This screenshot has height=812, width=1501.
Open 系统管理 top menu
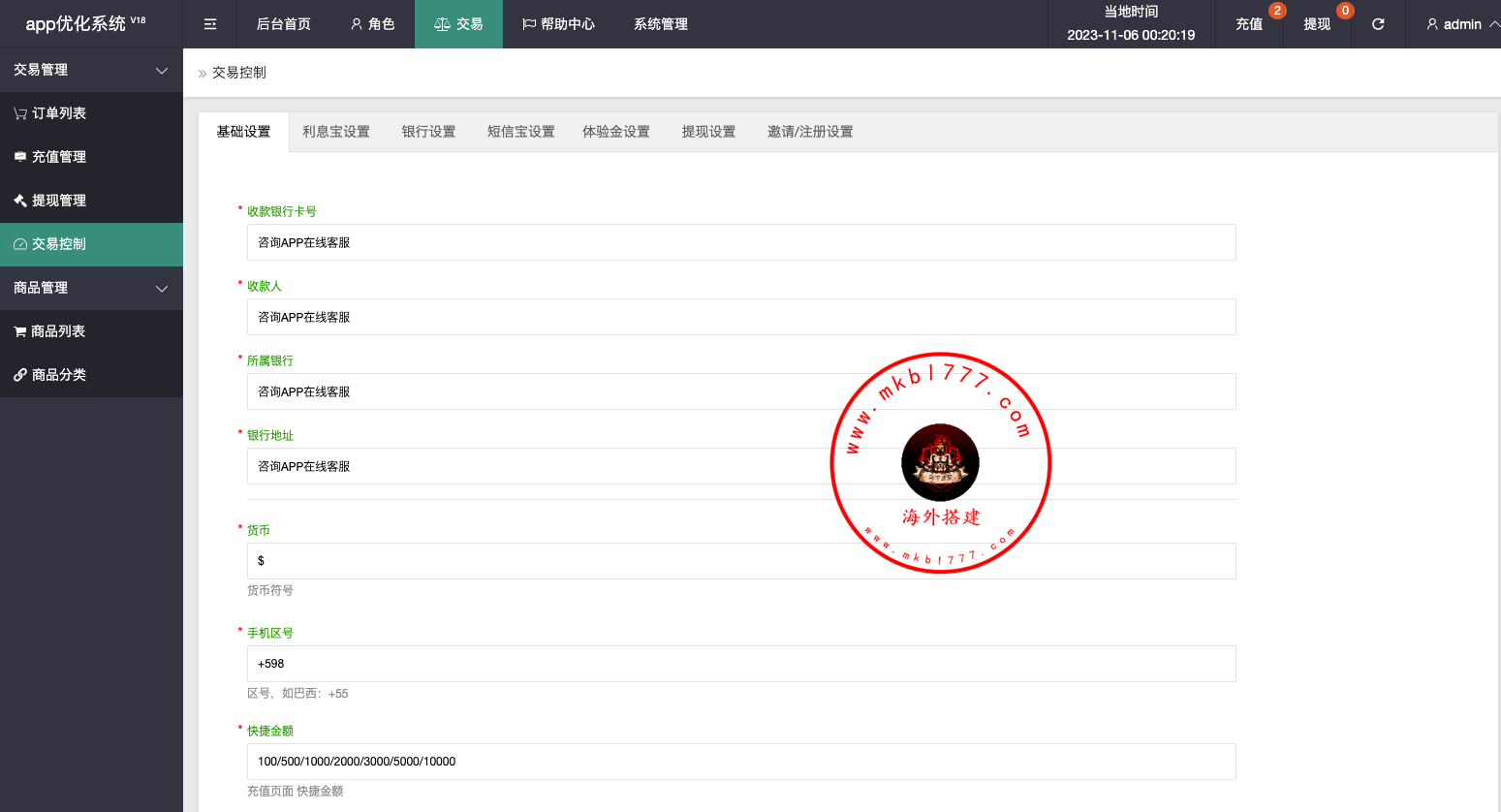[661, 24]
